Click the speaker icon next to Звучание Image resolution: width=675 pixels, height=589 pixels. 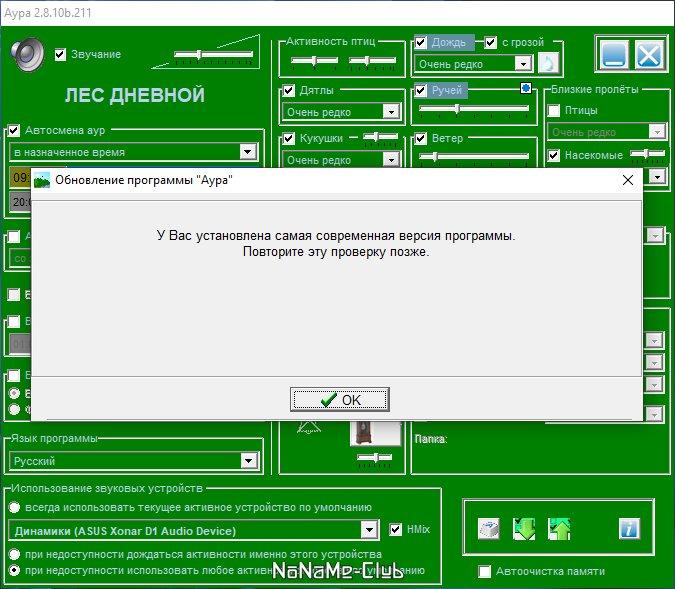tap(28, 54)
